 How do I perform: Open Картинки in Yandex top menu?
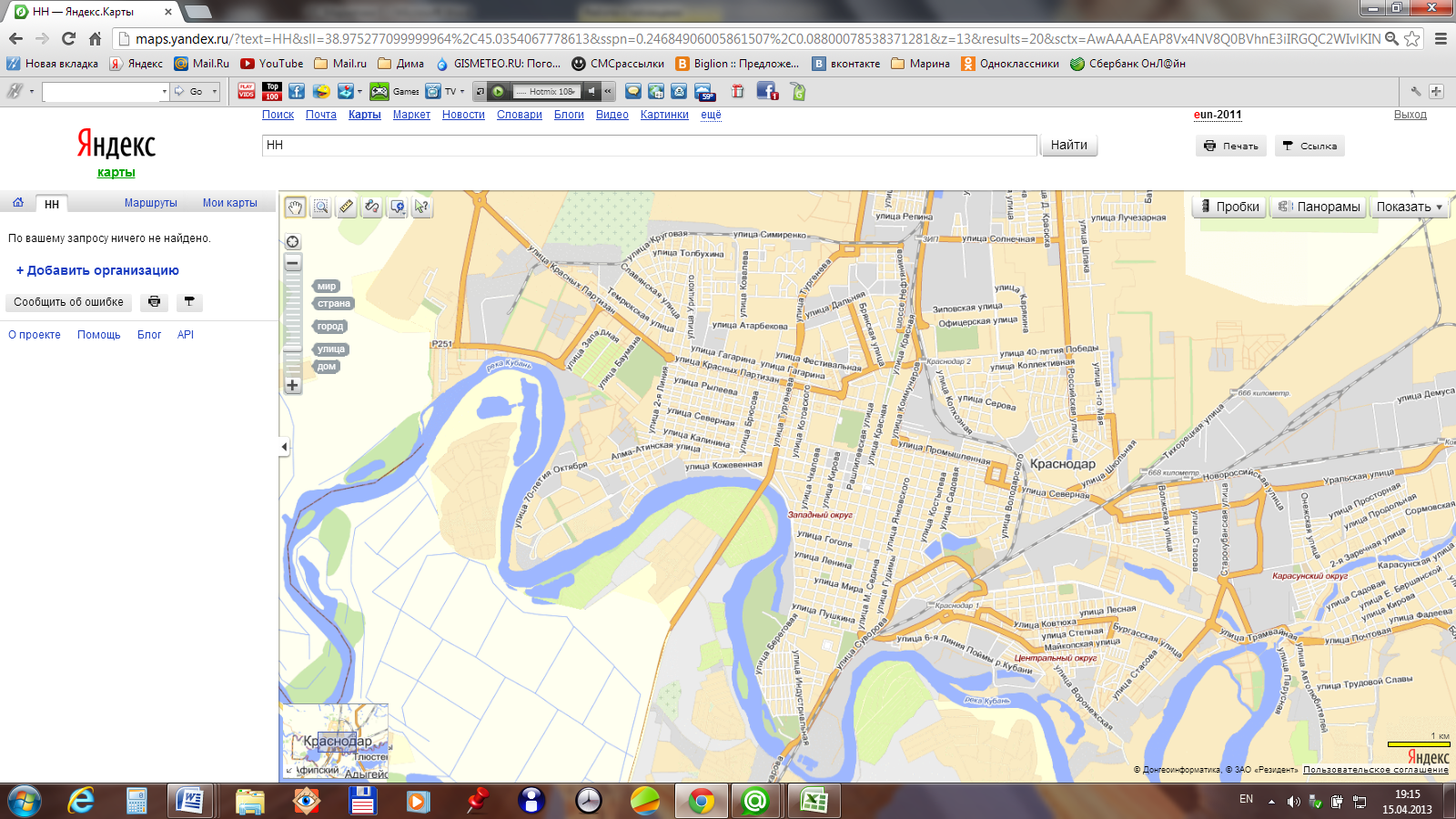click(664, 115)
